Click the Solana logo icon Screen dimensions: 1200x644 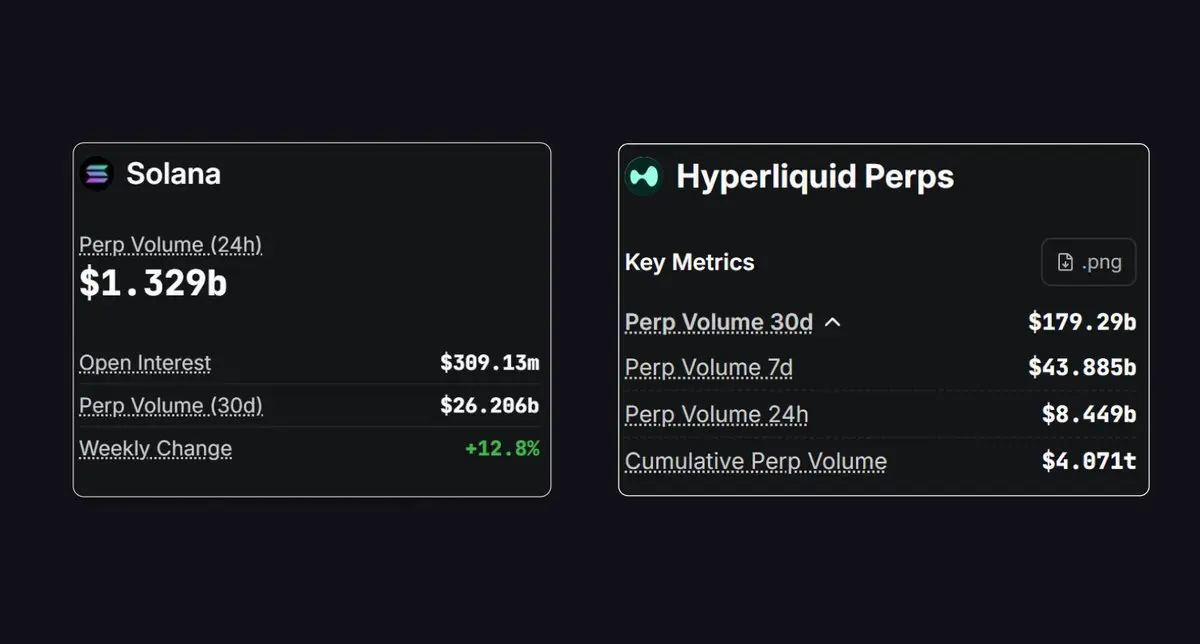pyautogui.click(x=97, y=174)
